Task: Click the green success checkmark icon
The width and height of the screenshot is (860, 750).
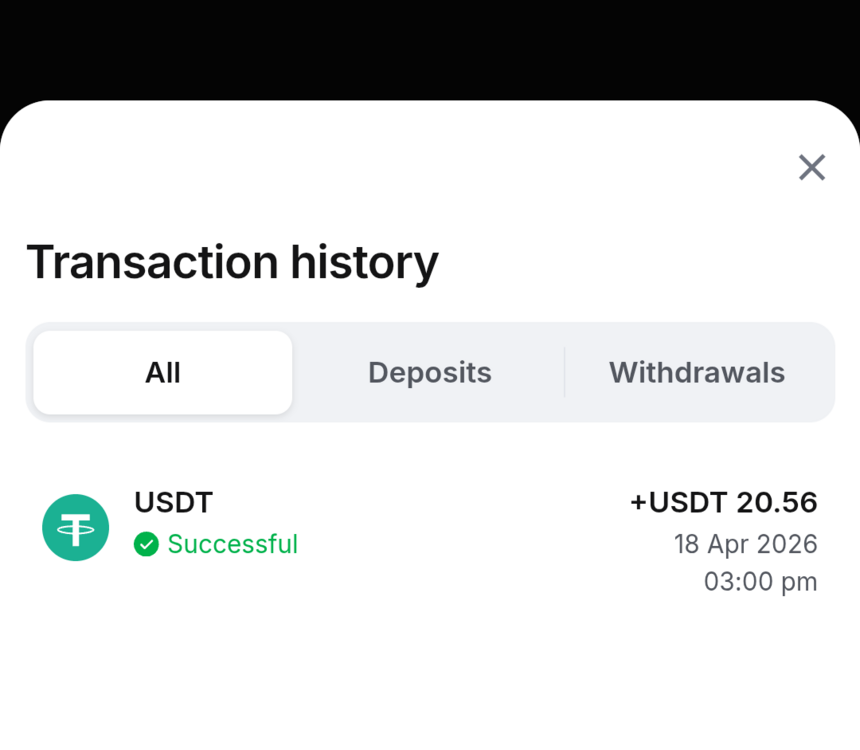Action: [146, 544]
